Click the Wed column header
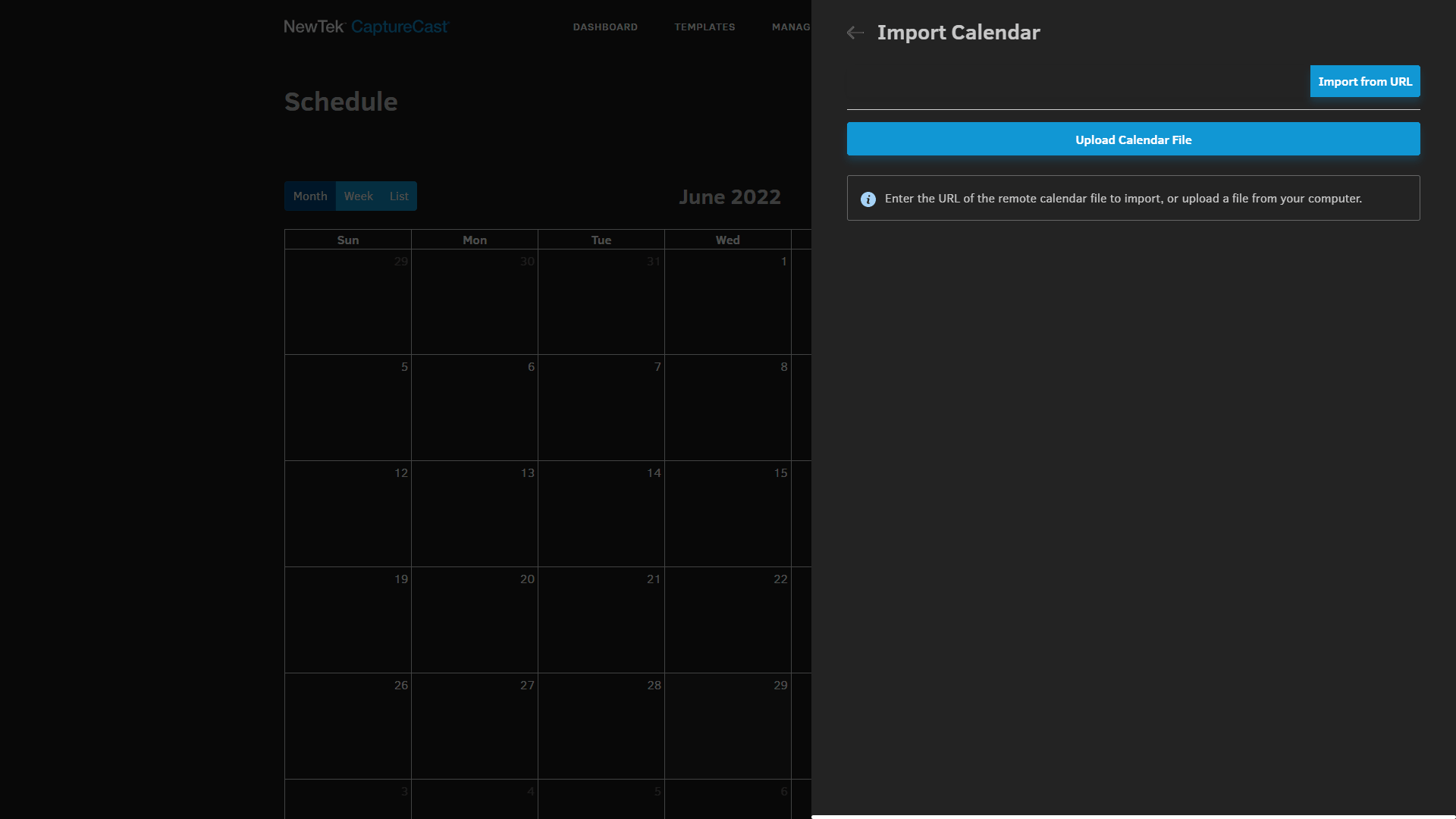The height and width of the screenshot is (819, 1456). click(728, 240)
